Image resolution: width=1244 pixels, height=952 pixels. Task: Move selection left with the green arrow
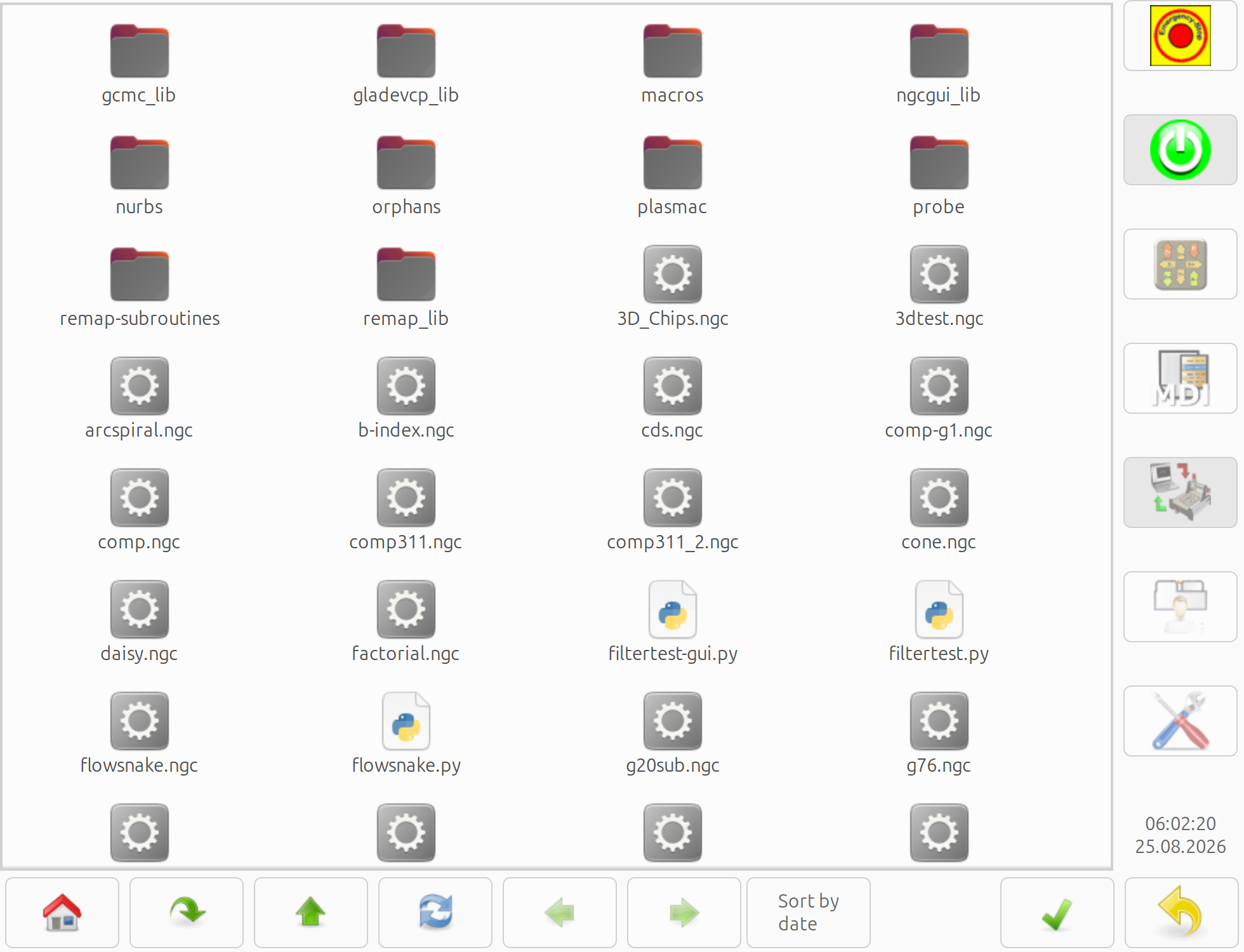pyautogui.click(x=560, y=913)
